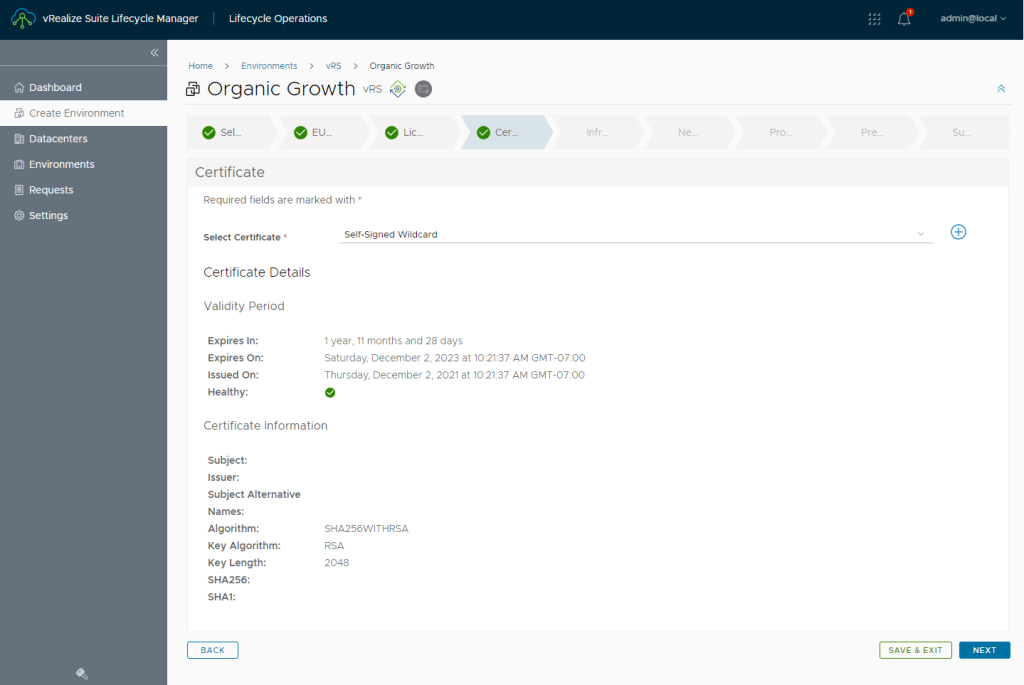The image size is (1024, 685).
Task: Click the green check on EU... step
Action: click(300, 133)
